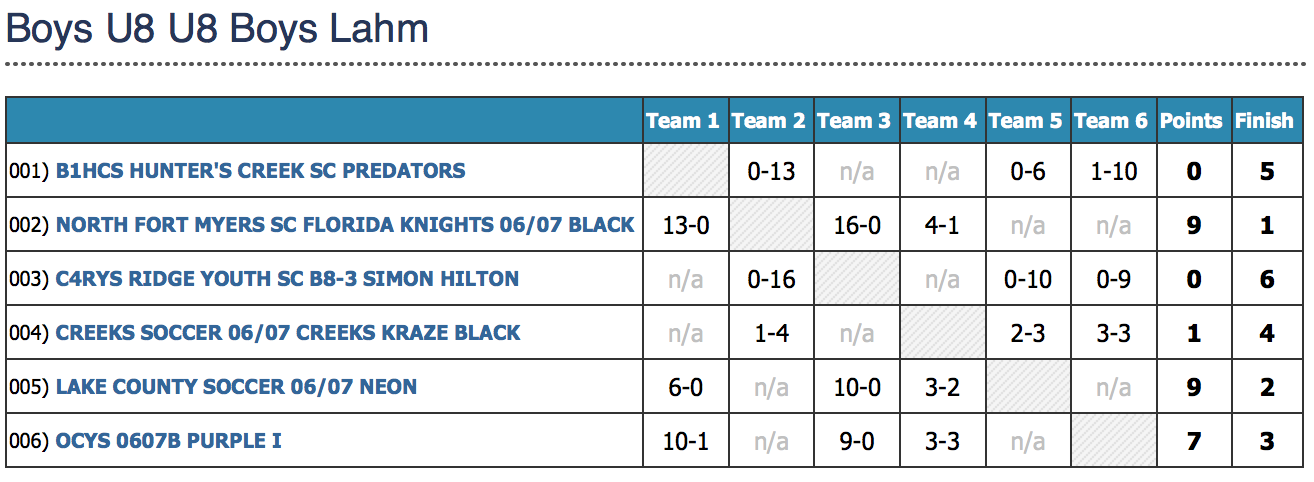This screenshot has width=1314, height=482.
Task: Click the Team 2 column header
Action: 771,121
